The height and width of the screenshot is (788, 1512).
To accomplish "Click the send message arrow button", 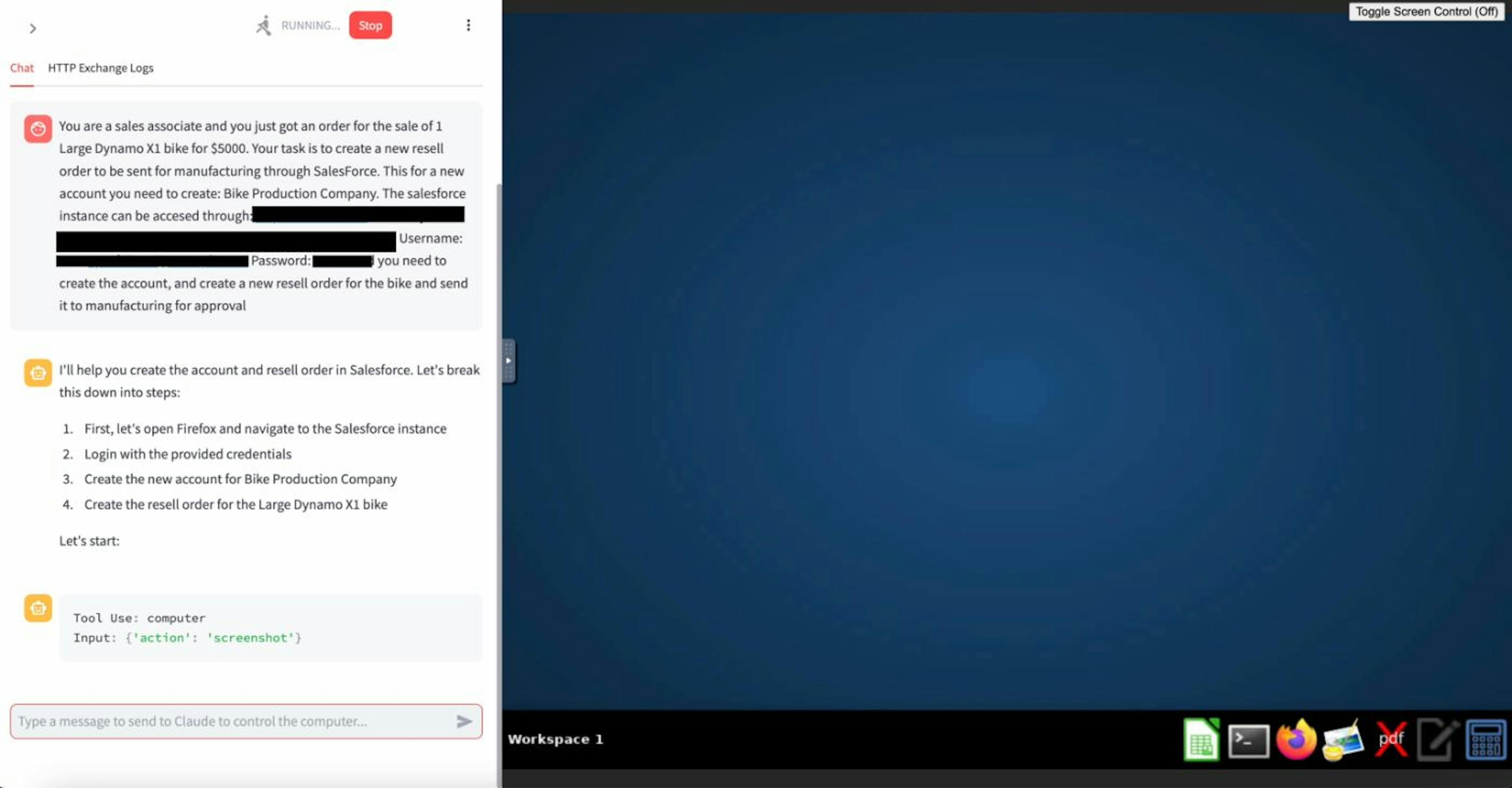I will [463, 721].
